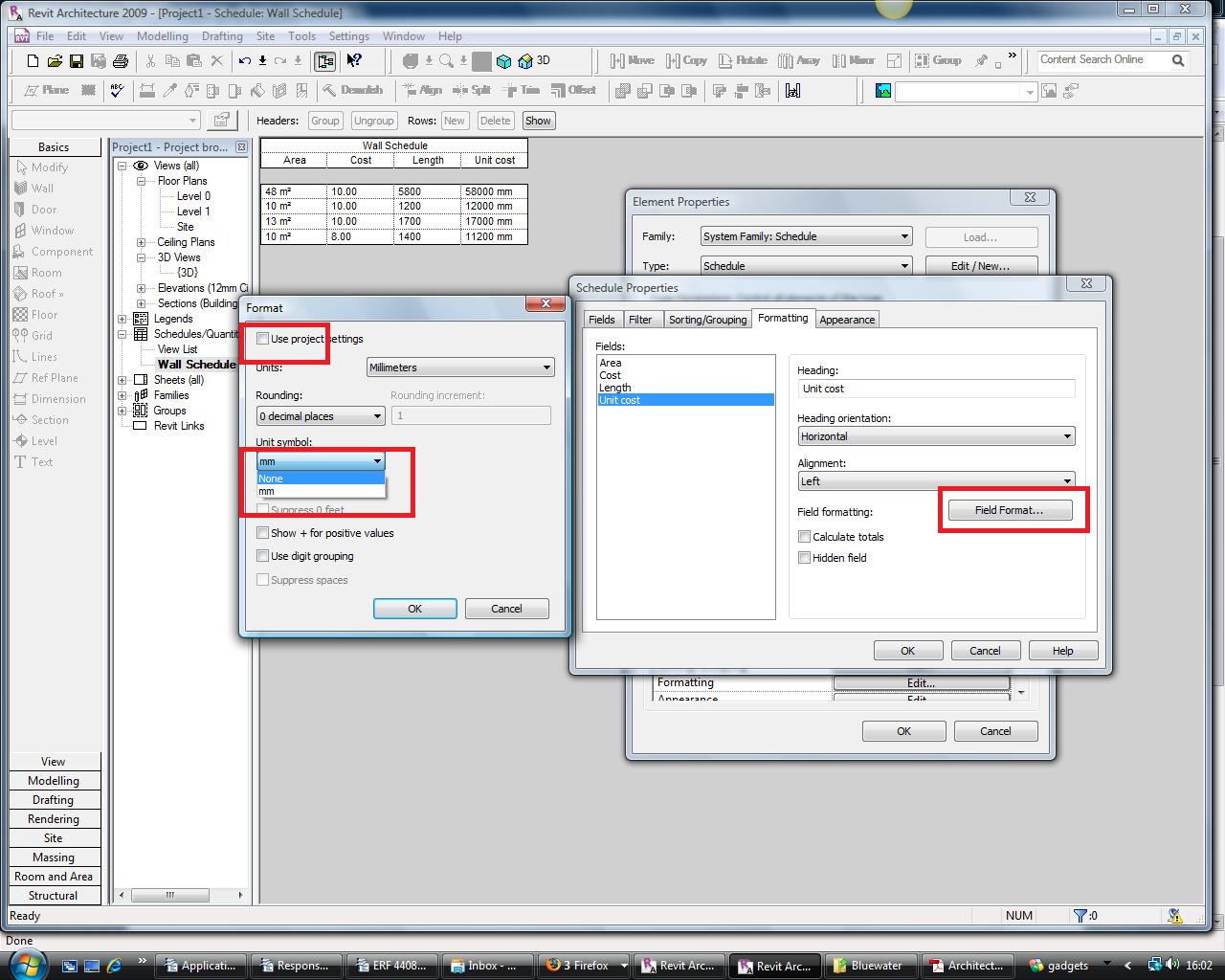
Task: Click Cancel in the Format dialog
Action: pos(506,609)
